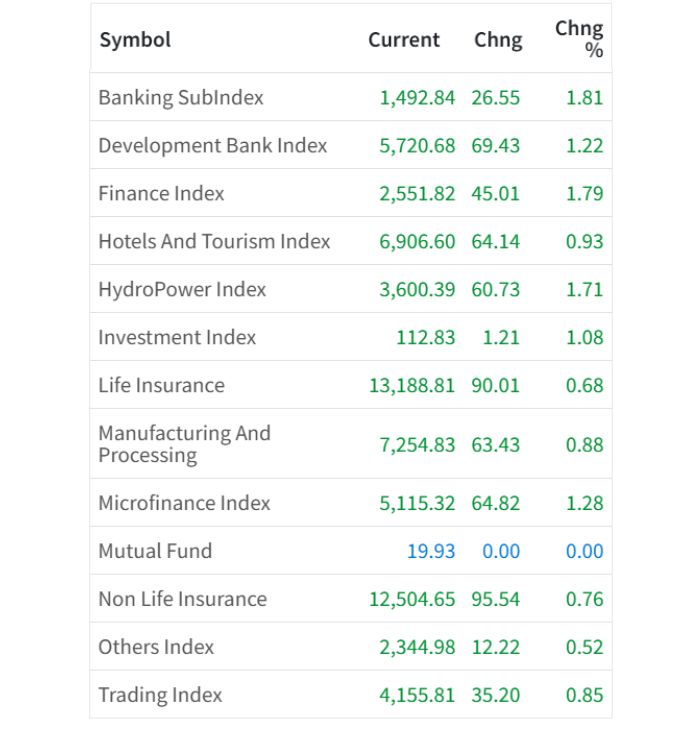
Task: Open the Non Life Insurance label
Action: pyautogui.click(x=182, y=599)
